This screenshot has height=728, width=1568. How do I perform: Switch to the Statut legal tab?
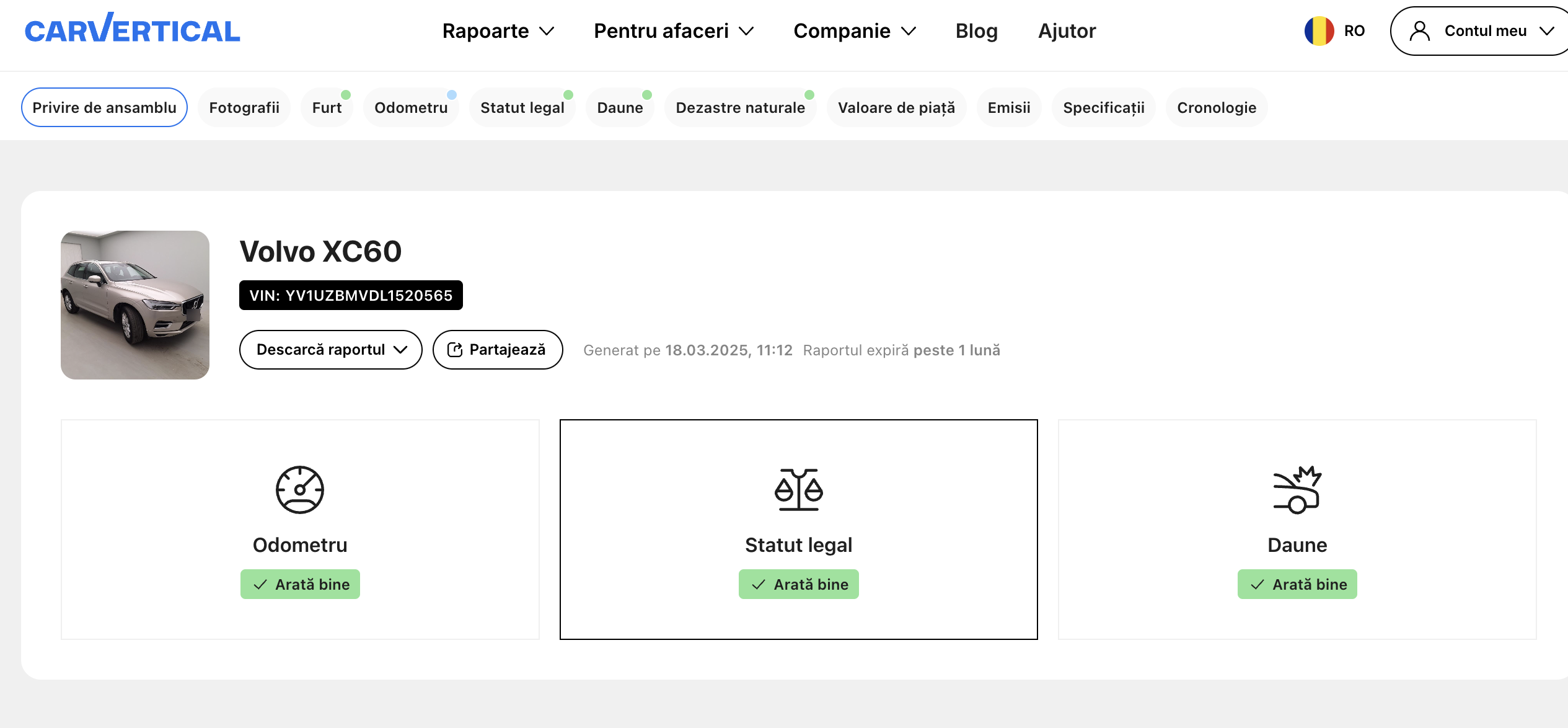point(522,107)
